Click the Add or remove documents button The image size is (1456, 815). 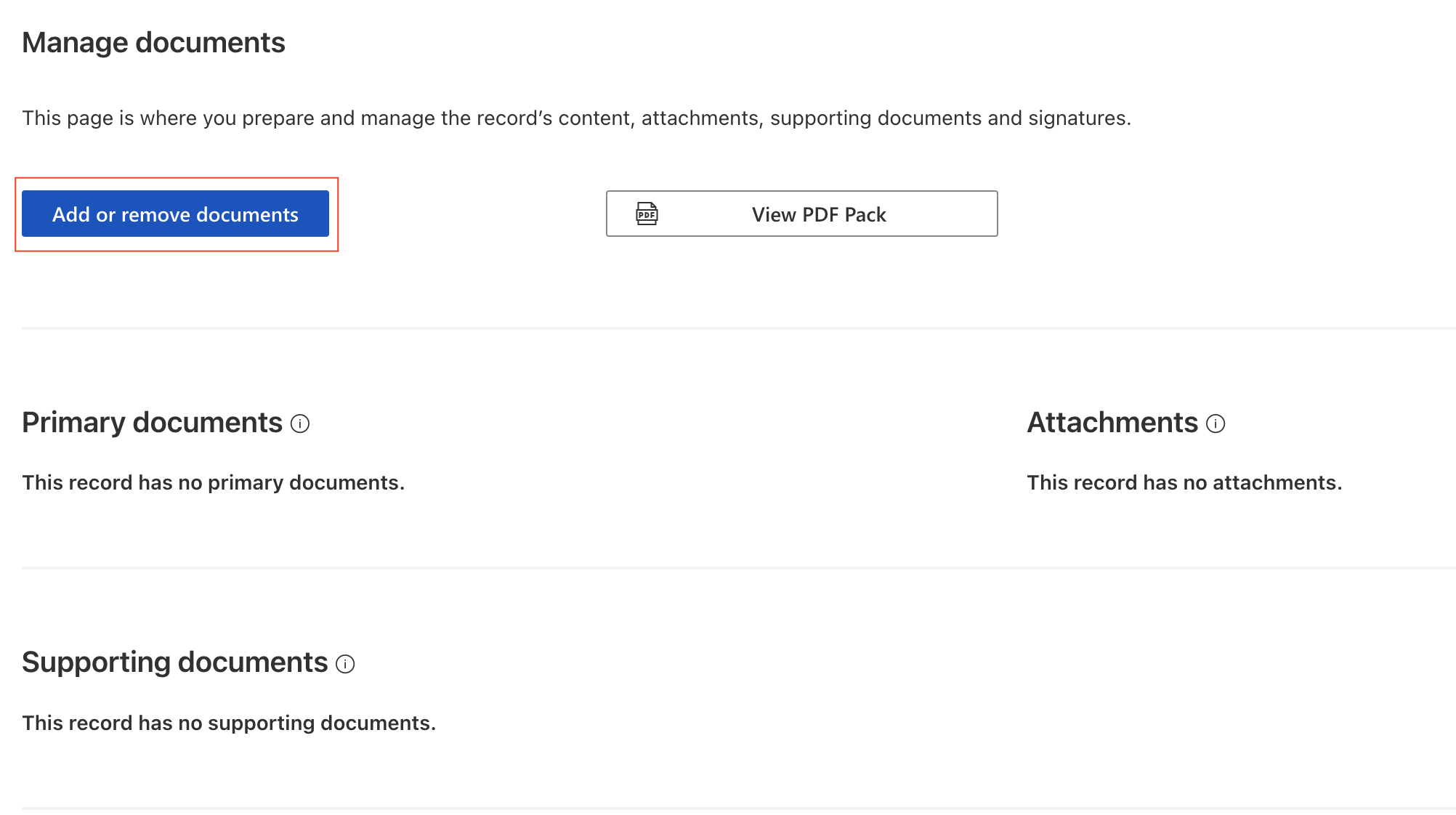(x=175, y=214)
